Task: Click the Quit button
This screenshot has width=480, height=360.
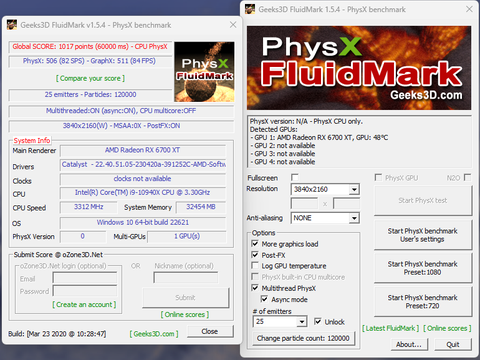Action: click(453, 344)
